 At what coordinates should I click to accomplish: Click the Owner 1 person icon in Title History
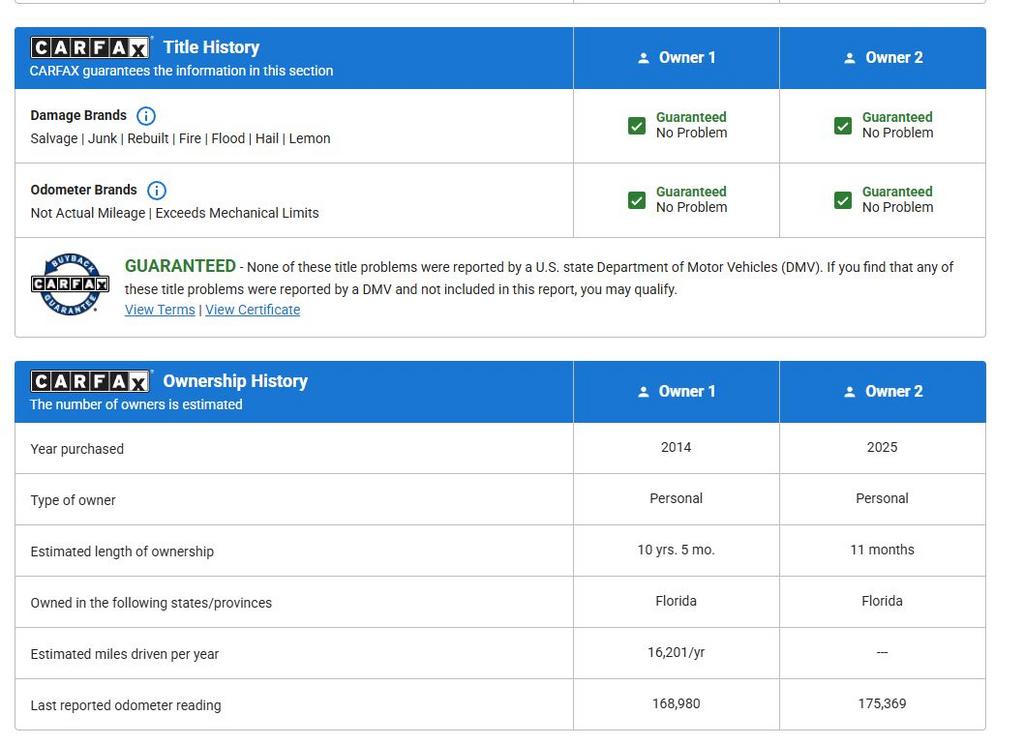click(x=643, y=58)
